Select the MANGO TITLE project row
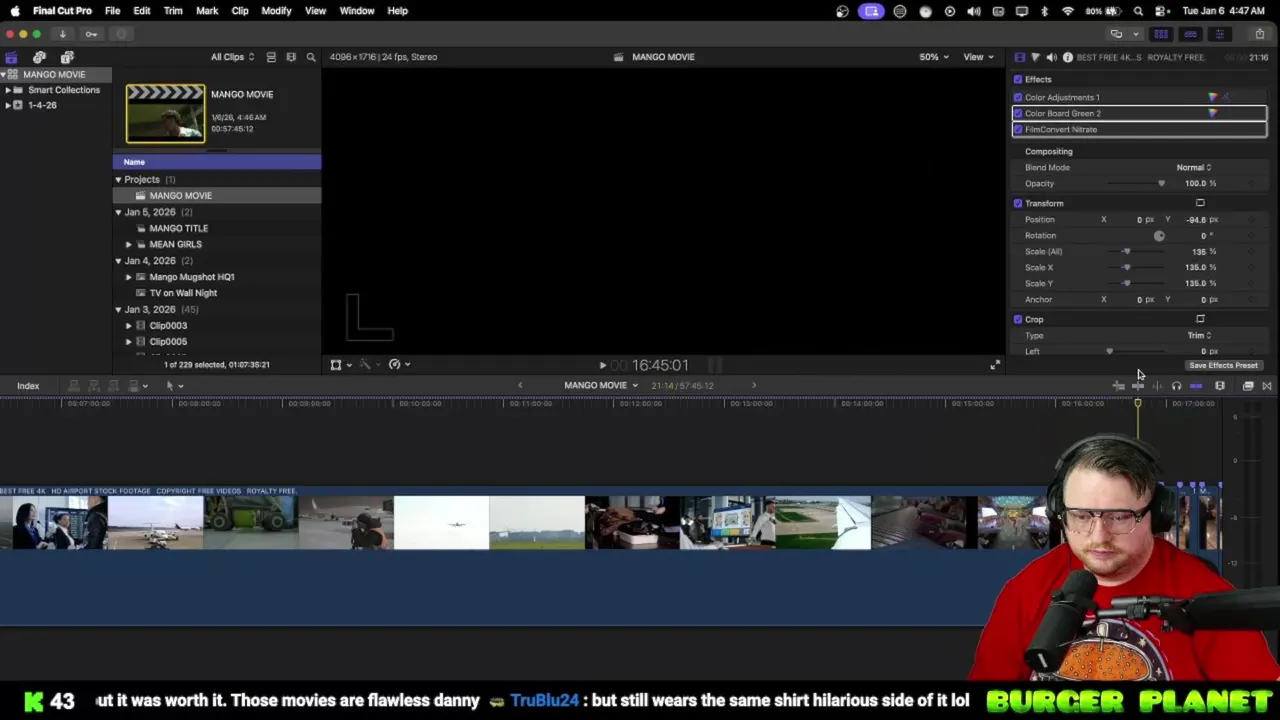Viewport: 1280px width, 720px height. coord(217,228)
